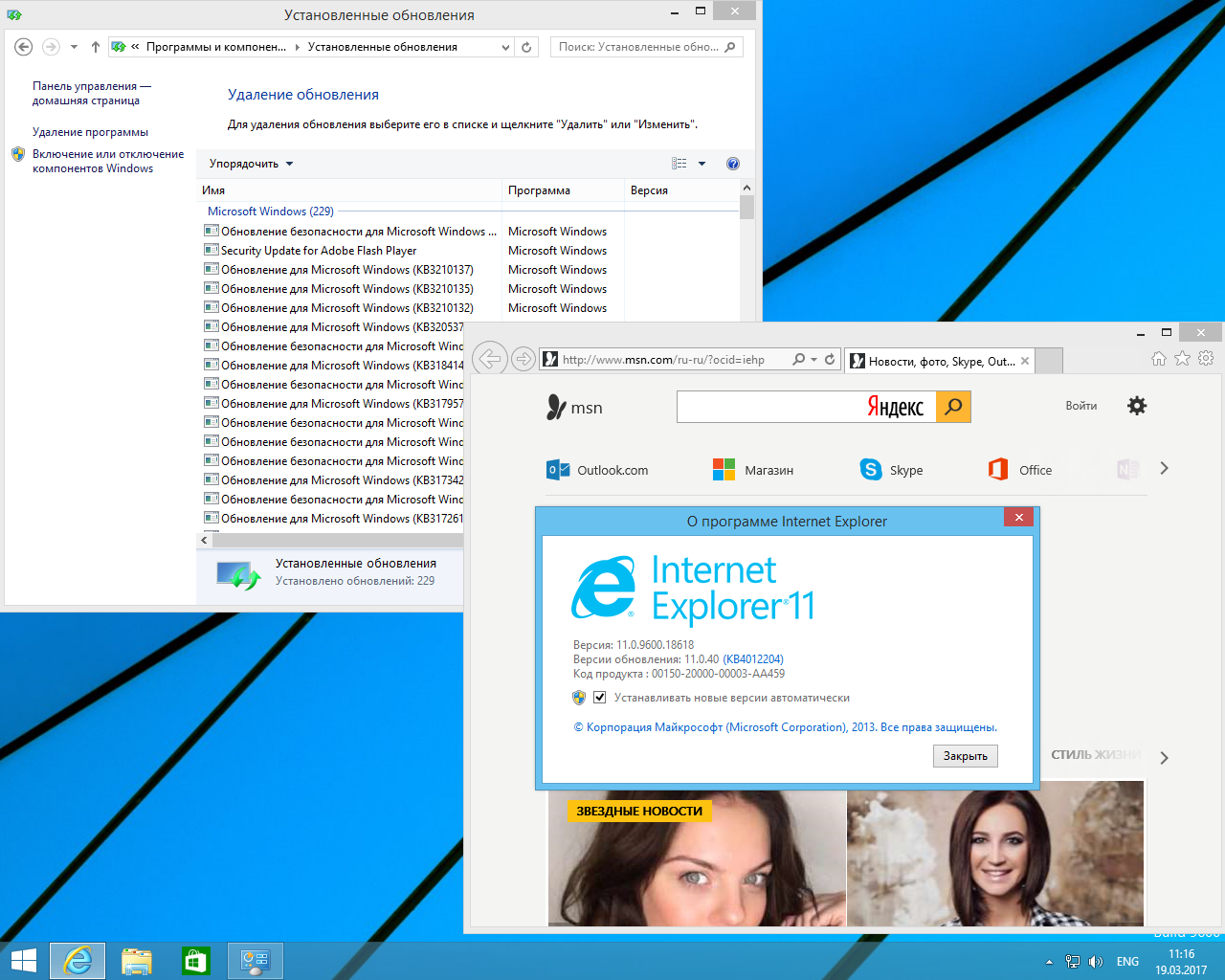Click the change view icon
The width and height of the screenshot is (1225, 980).
(x=679, y=164)
